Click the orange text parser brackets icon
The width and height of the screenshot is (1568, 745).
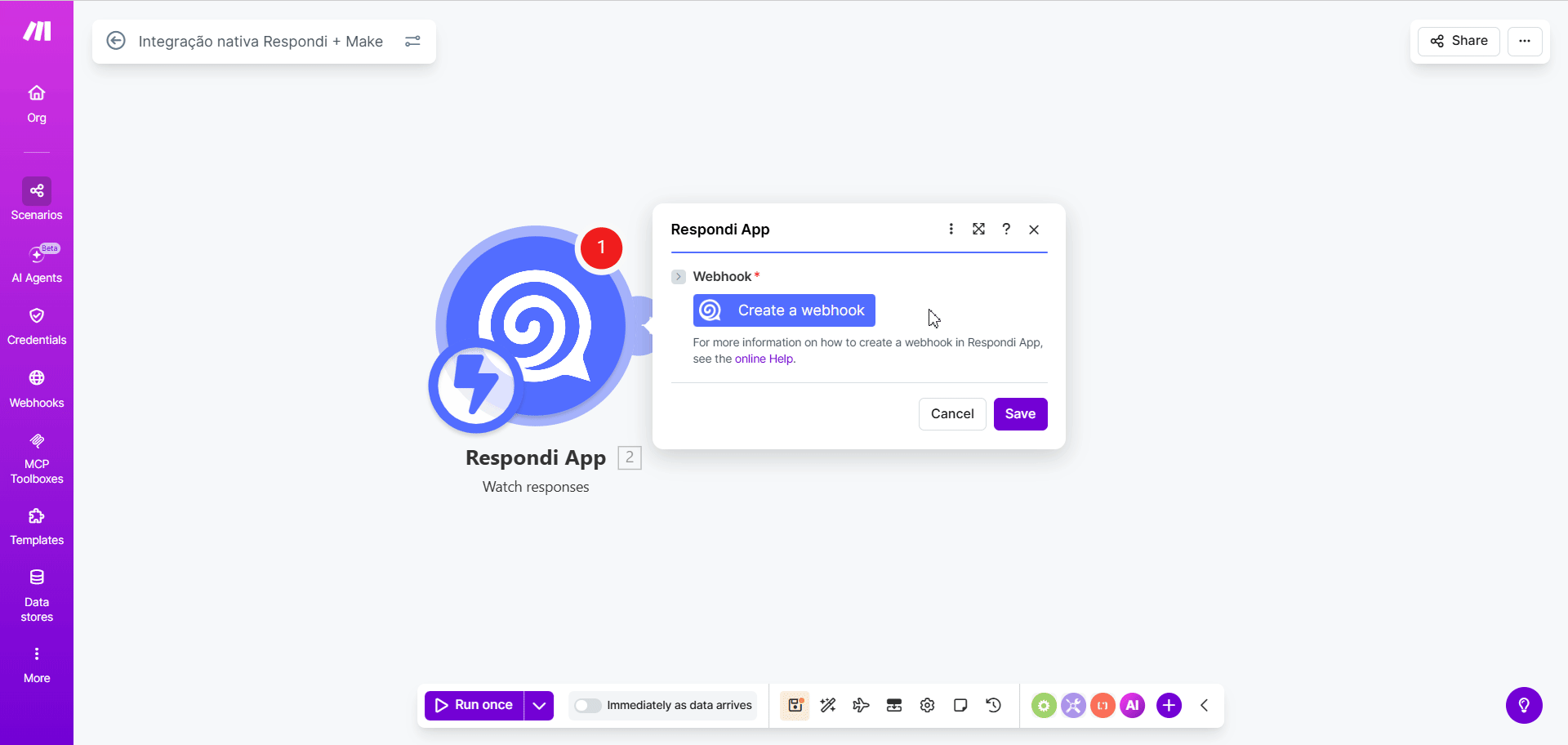pos(1102,705)
